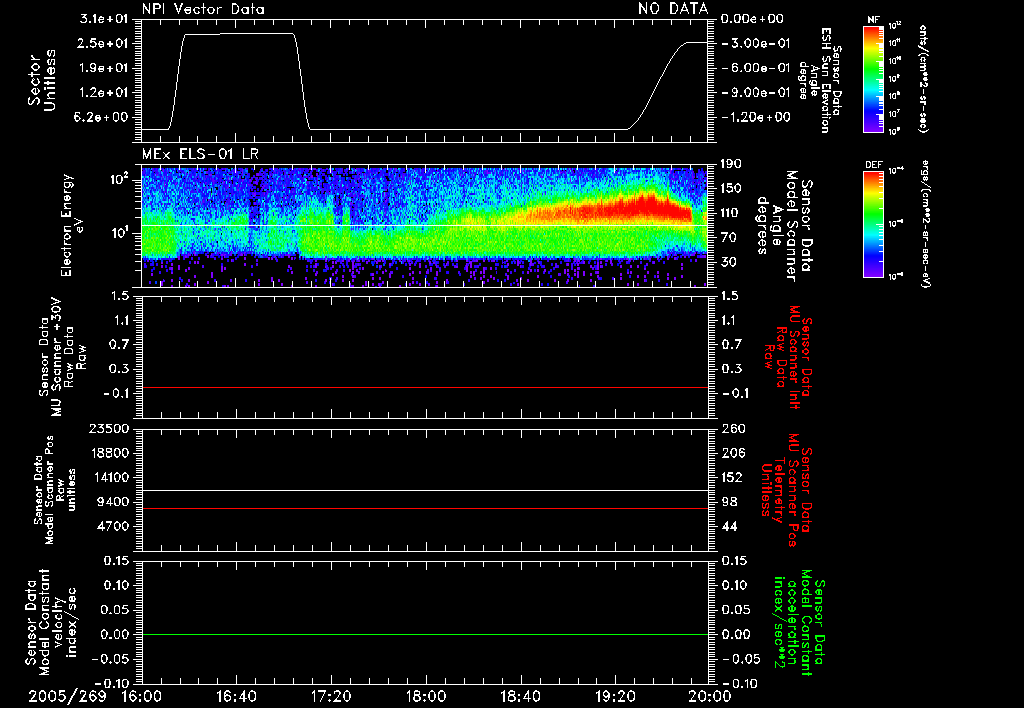
Task: Click the '18:00' time tick label
Action: click(x=426, y=696)
